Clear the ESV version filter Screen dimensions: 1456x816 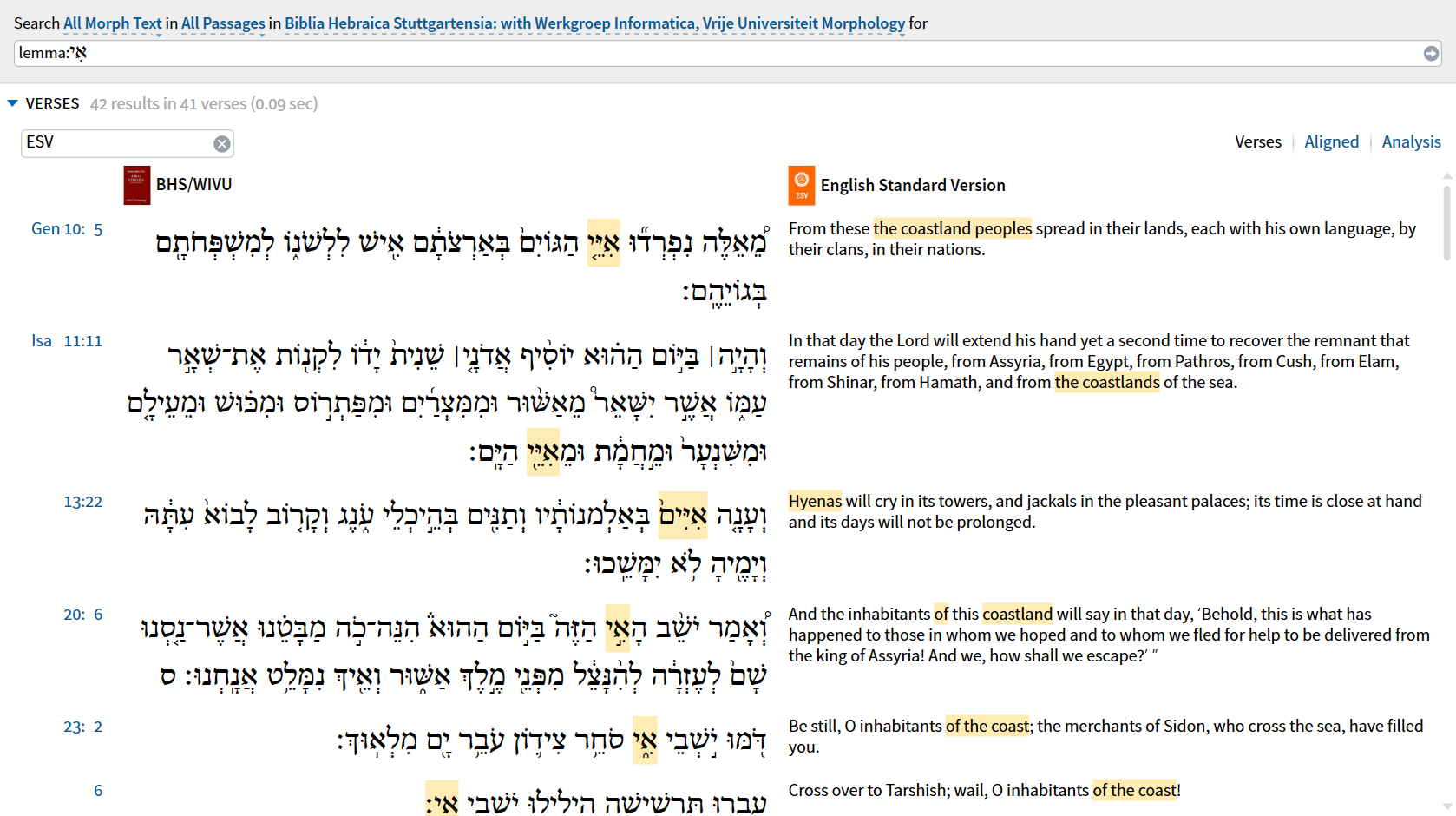[222, 144]
